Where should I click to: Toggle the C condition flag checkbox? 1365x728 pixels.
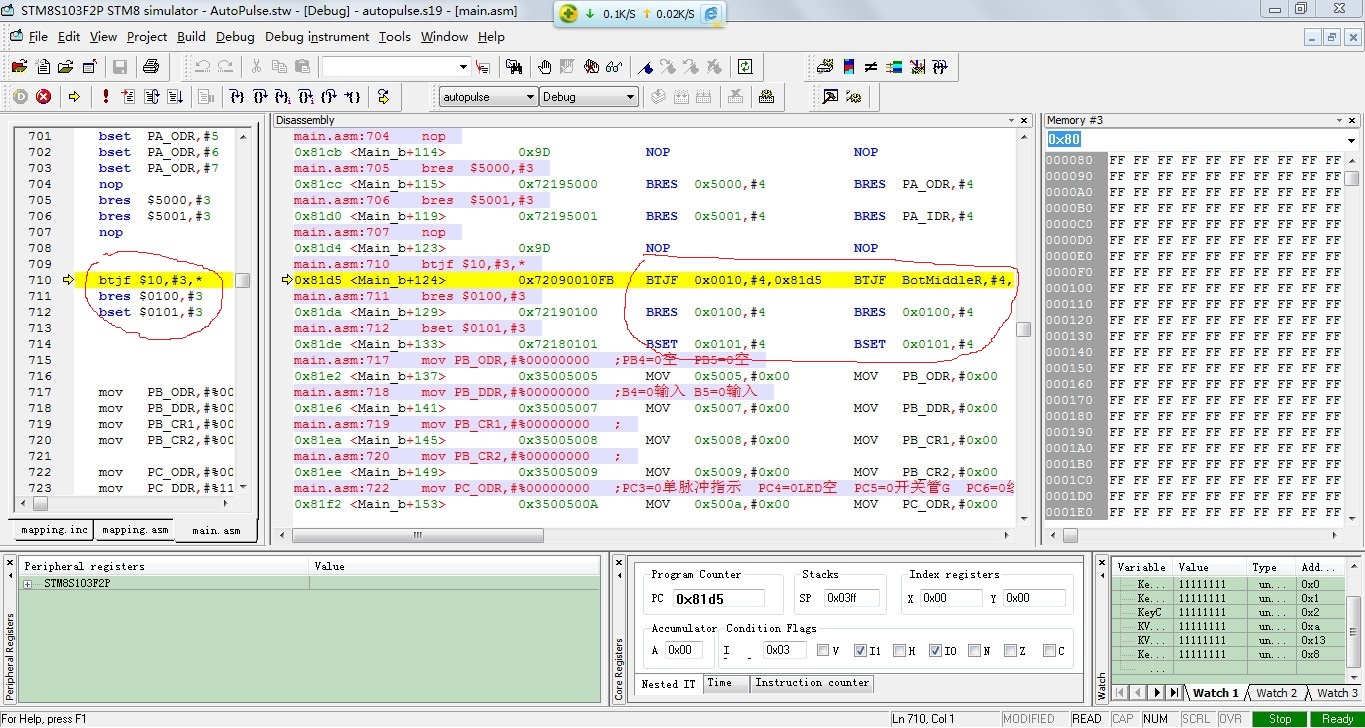1049,651
